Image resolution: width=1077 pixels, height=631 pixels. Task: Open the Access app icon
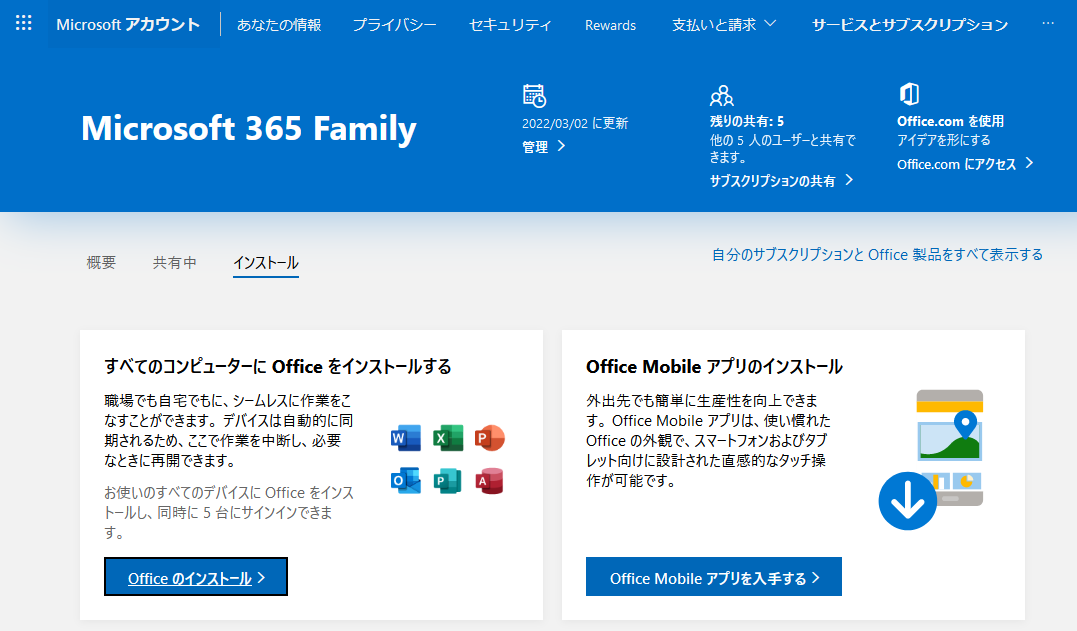tap(489, 481)
